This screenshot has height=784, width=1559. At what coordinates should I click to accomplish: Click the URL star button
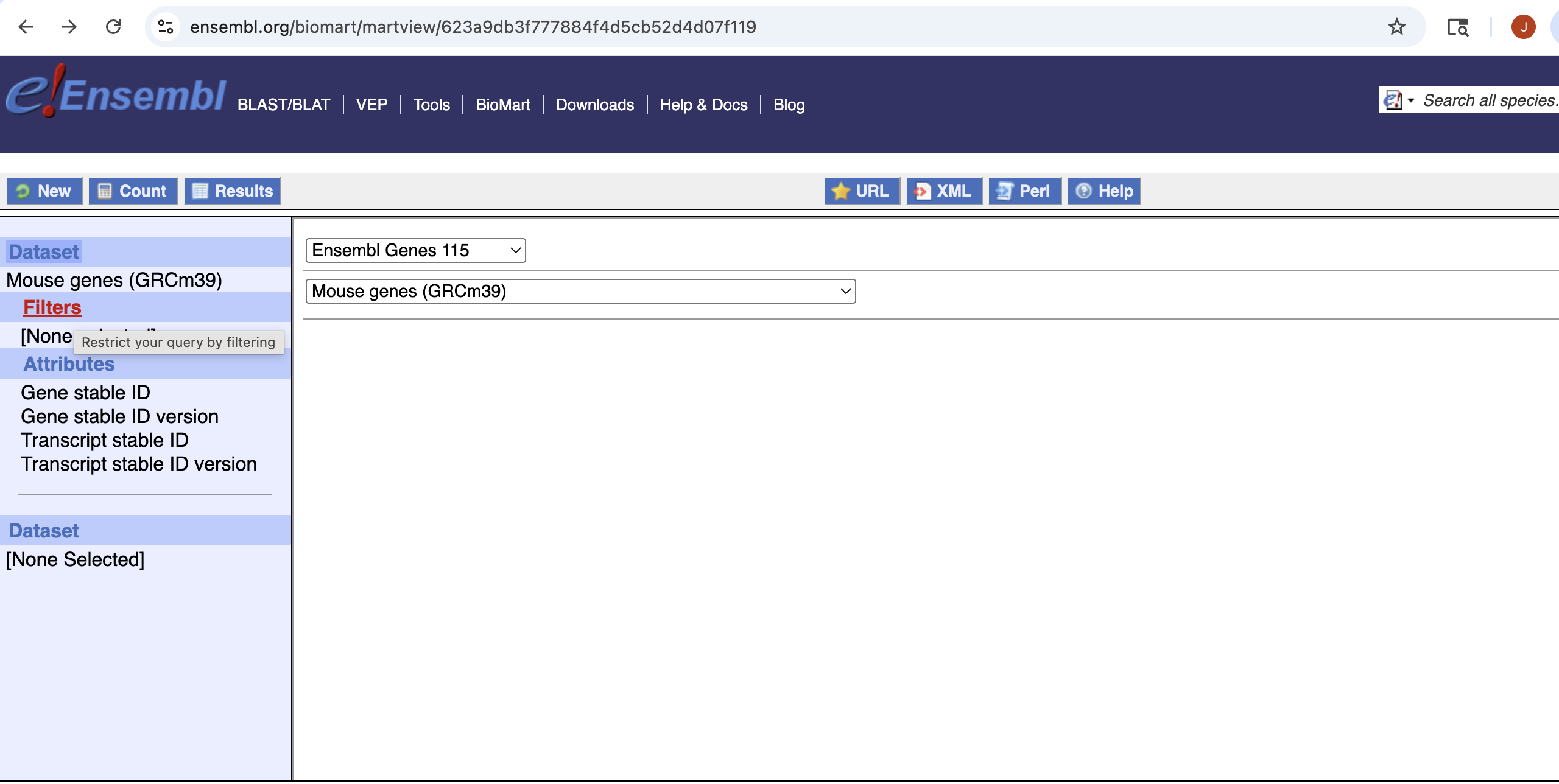(x=862, y=191)
